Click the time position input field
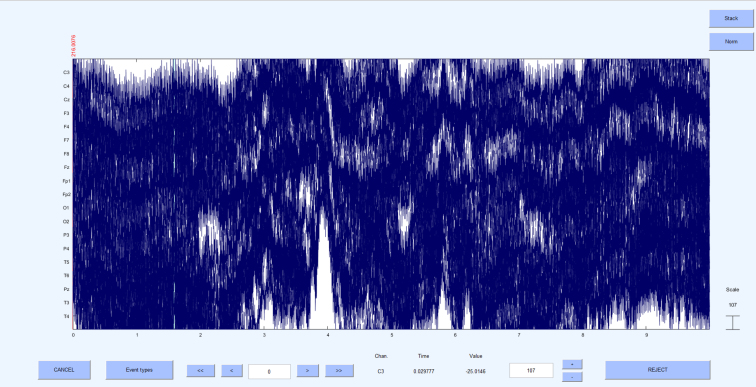Viewport: 756px width, 387px height. pyautogui.click(x=270, y=372)
